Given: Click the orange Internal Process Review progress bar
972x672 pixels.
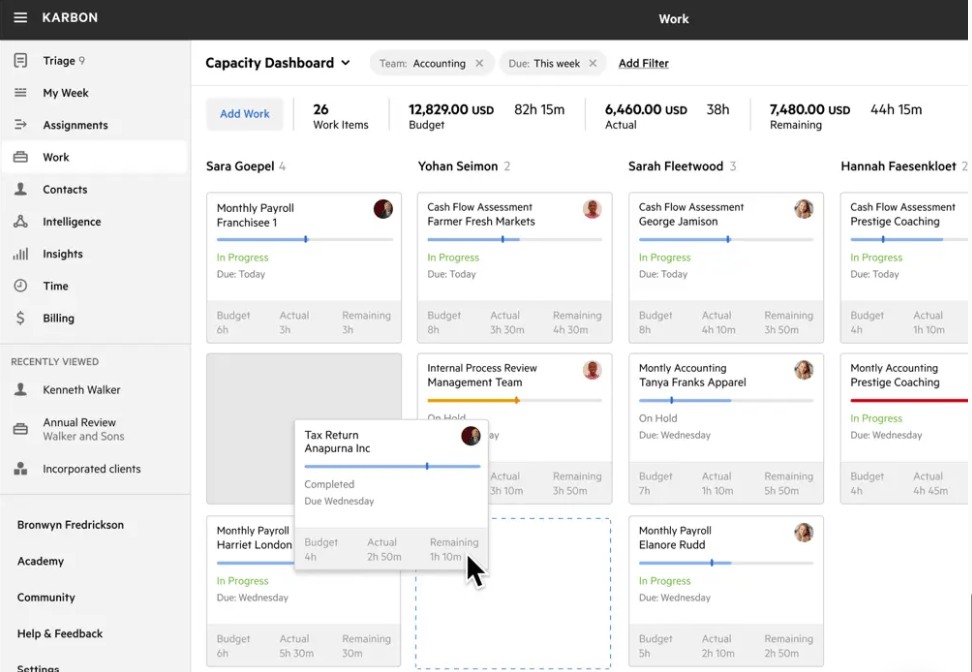Looking at the screenshot, I should tap(515, 400).
